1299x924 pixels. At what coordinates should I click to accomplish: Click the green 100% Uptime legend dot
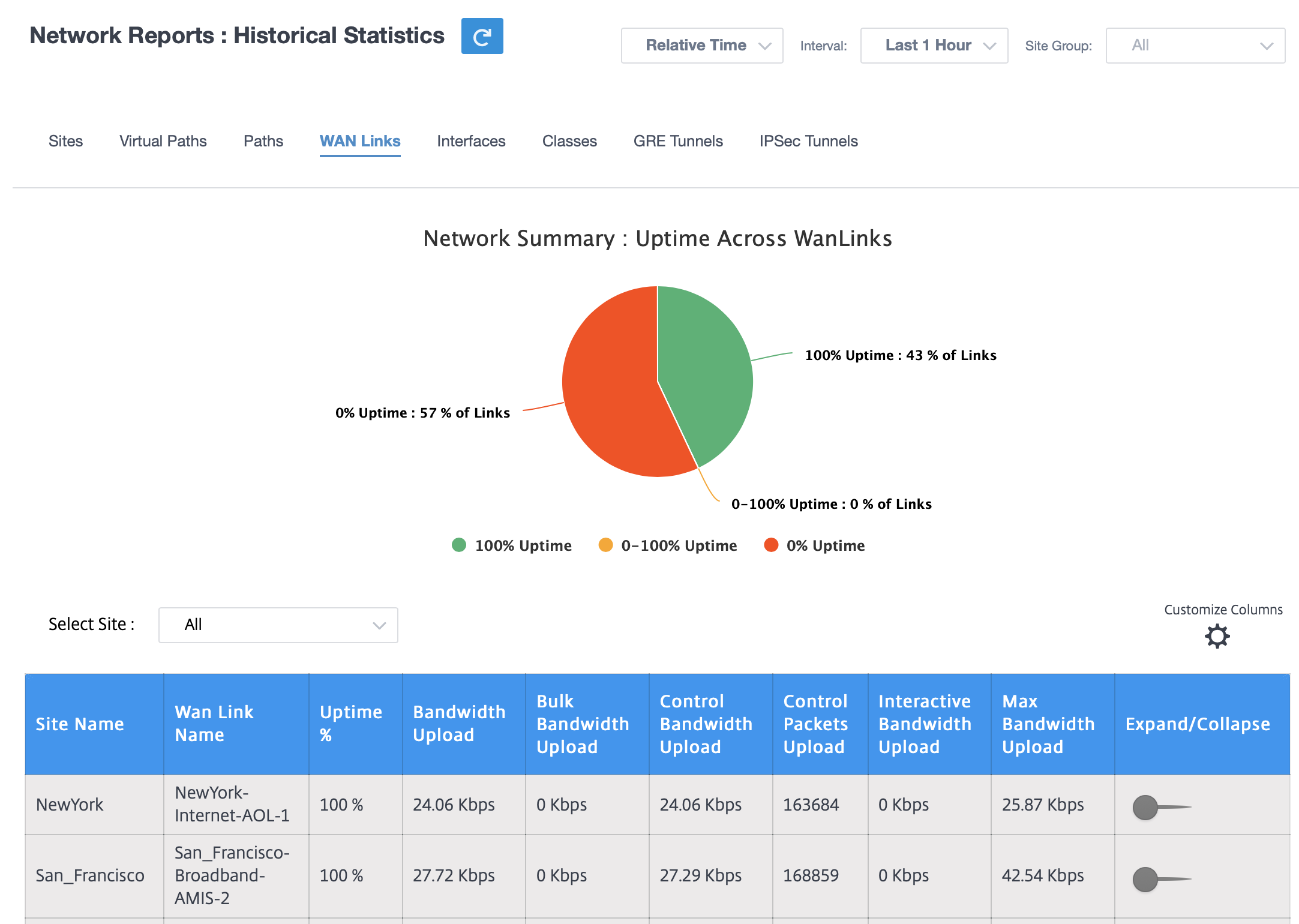(459, 545)
